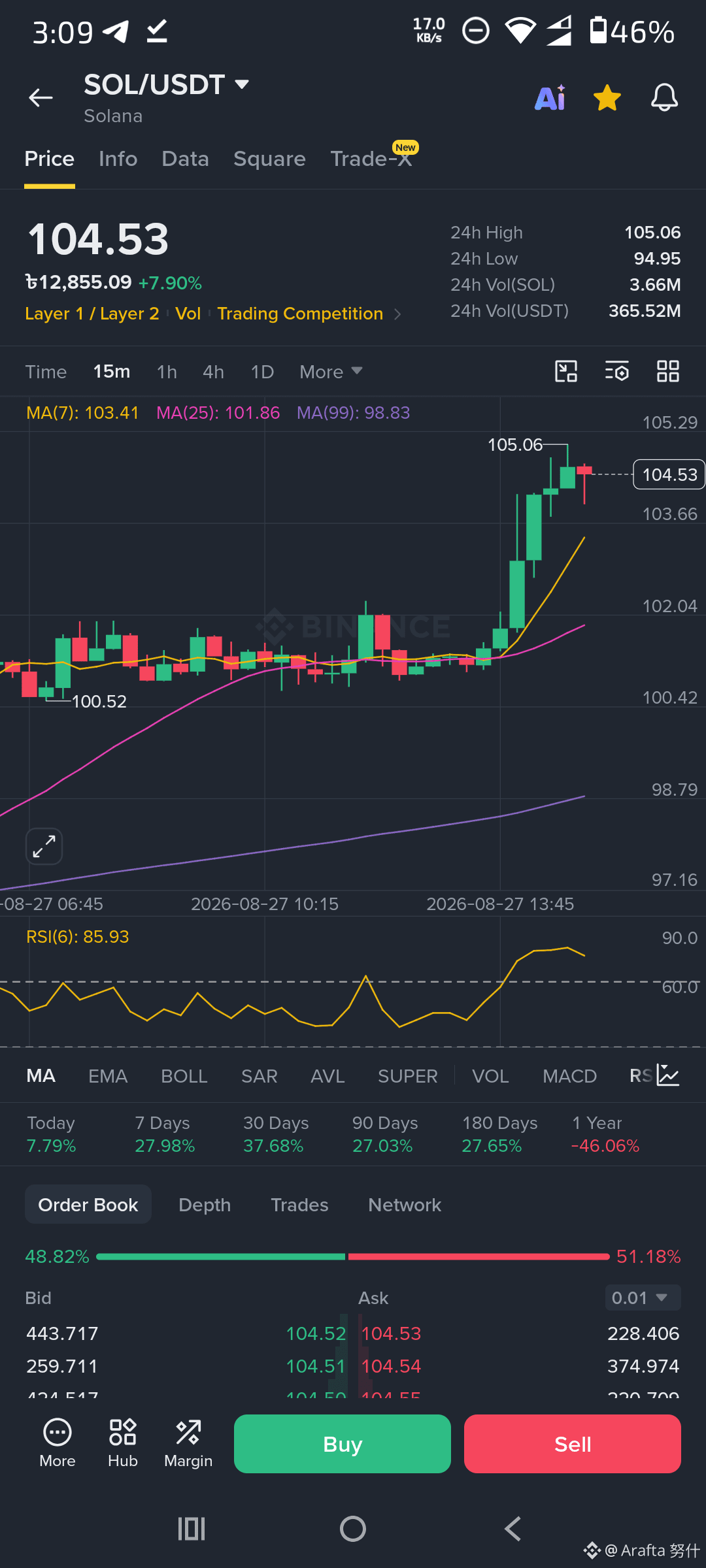The width and height of the screenshot is (706, 1568).
Task: Select the Time chart interval
Action: coord(46,372)
